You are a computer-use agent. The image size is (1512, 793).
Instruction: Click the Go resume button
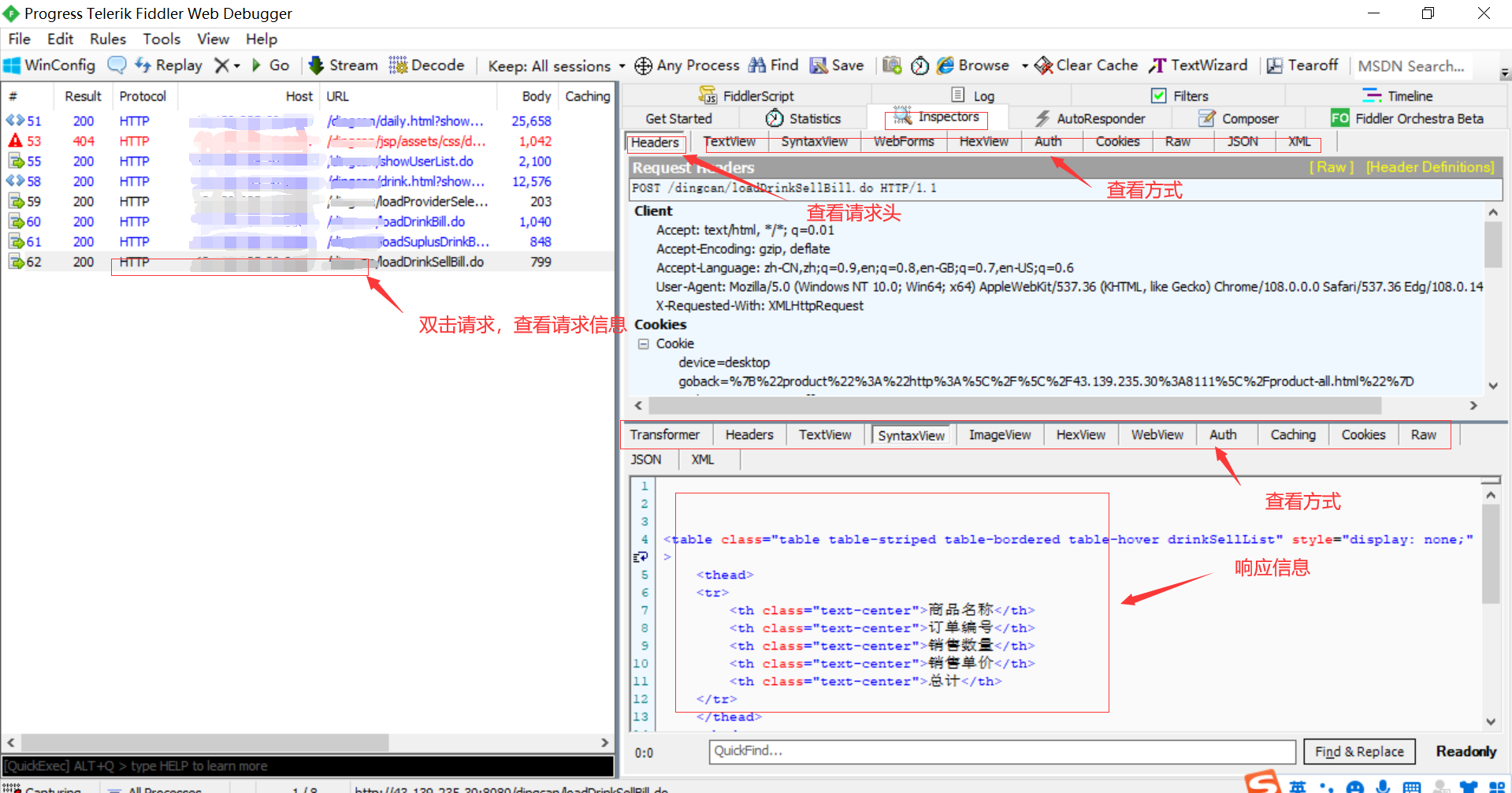(270, 65)
